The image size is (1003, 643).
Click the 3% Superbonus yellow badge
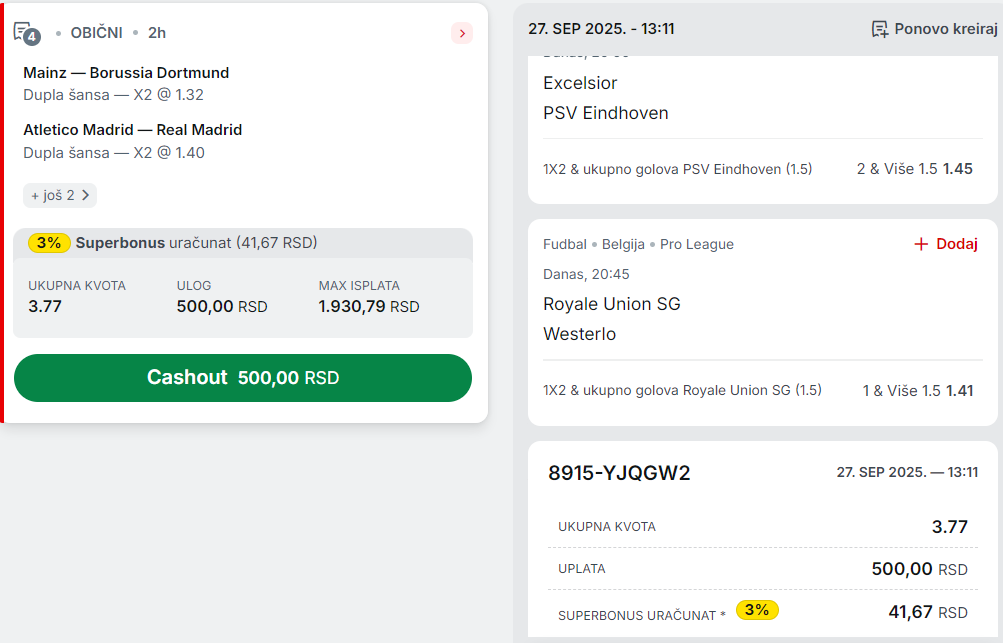49,242
